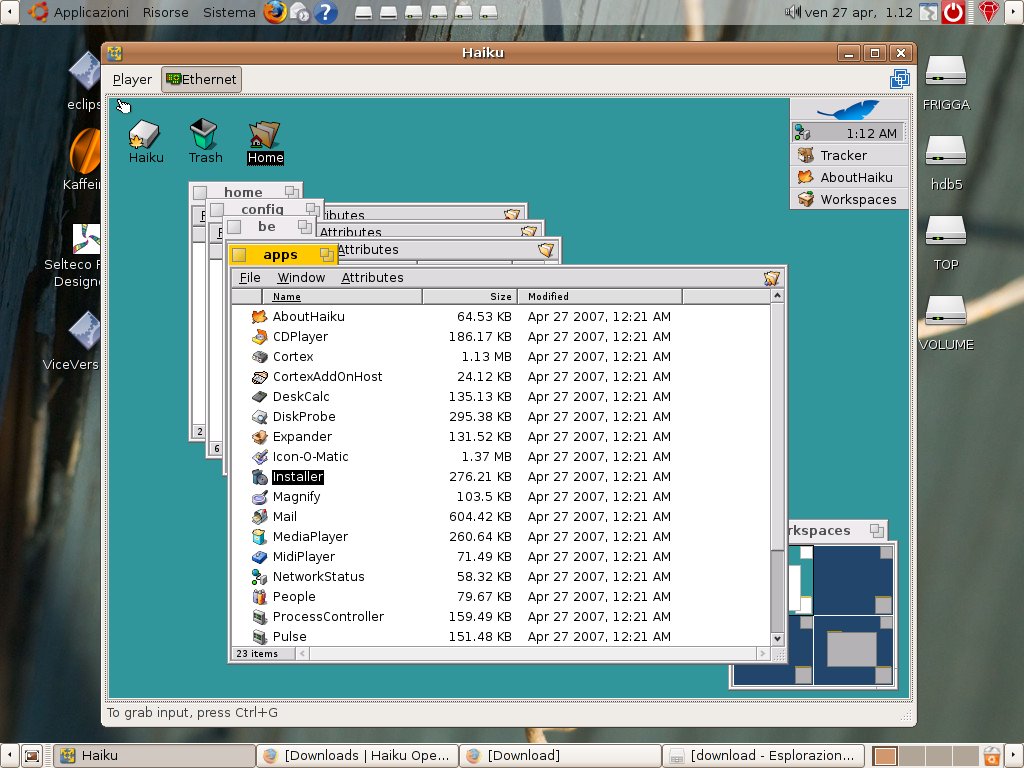This screenshot has height=768, width=1024.
Task: Open the Home folder icon
Action: [x=265, y=135]
